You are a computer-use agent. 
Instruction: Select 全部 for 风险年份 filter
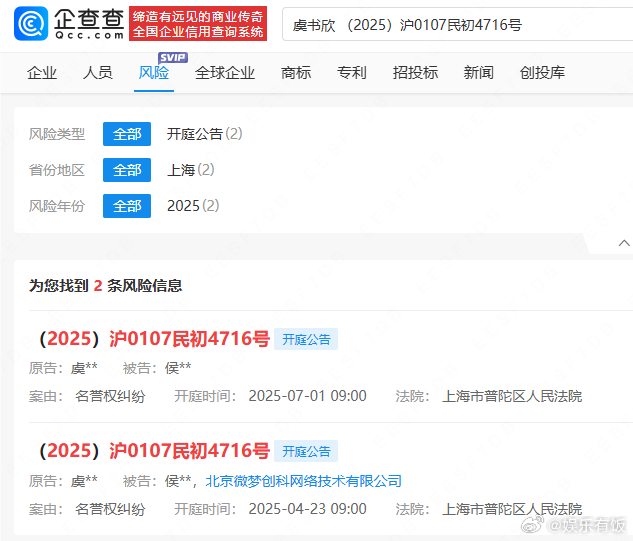pos(127,206)
